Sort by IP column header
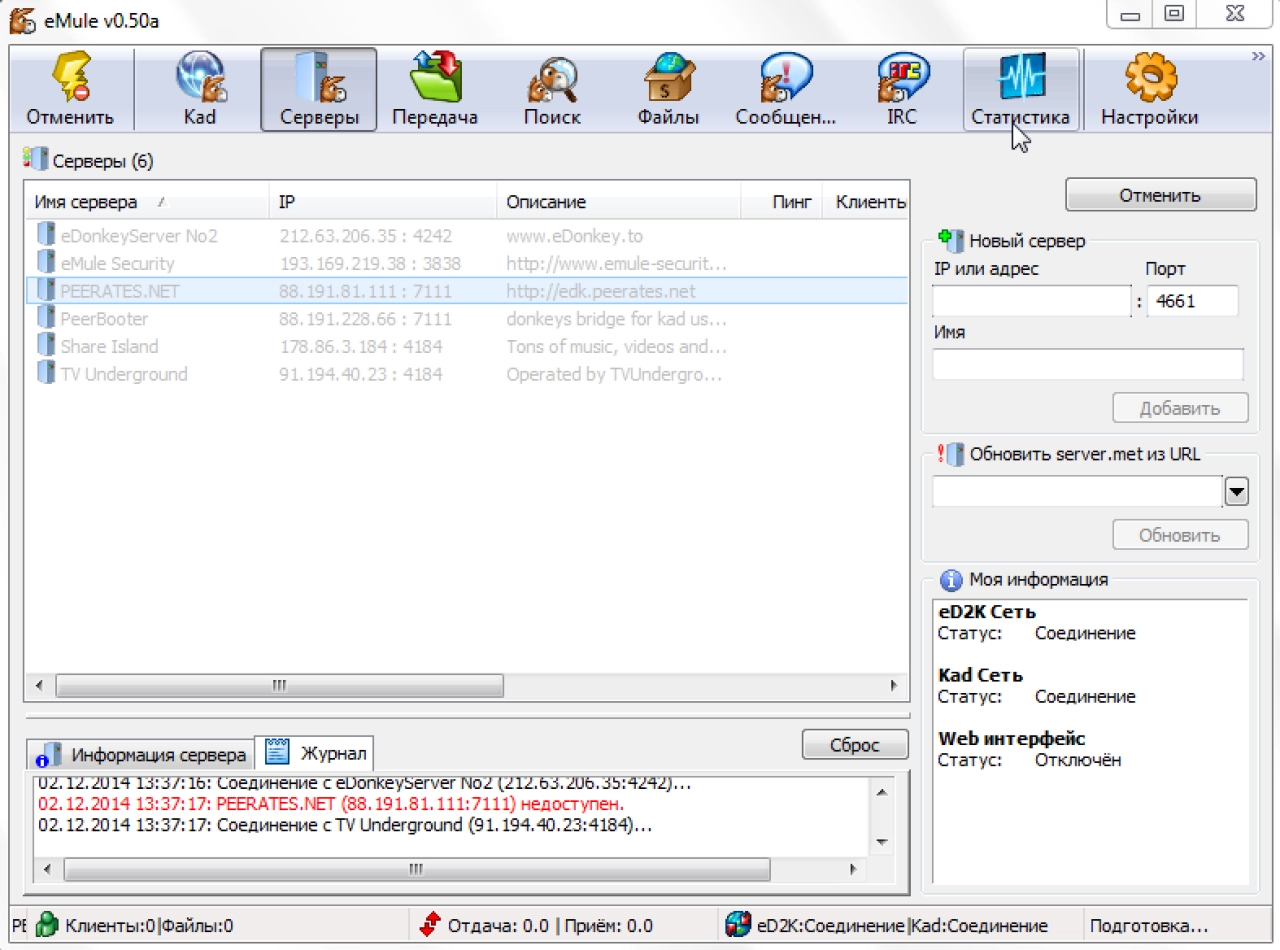 pos(383,202)
